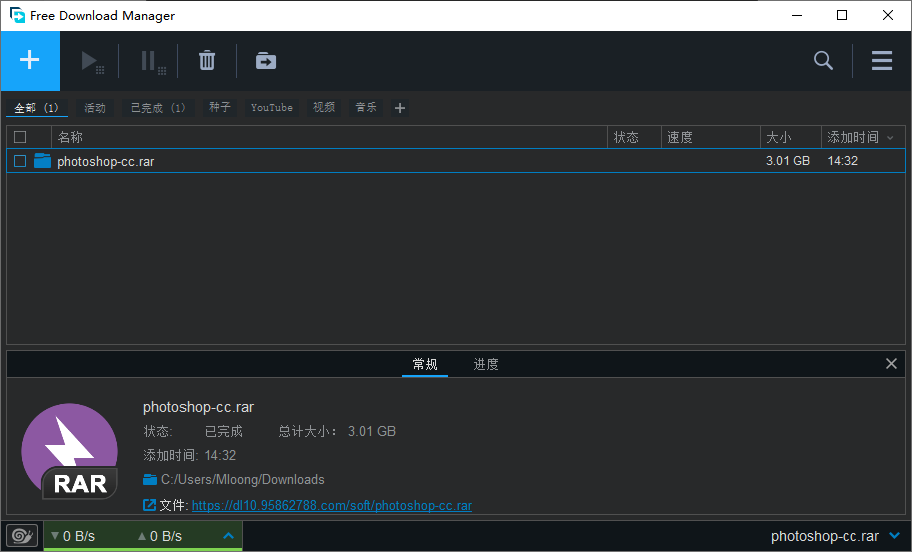Select the YouTube filter tab
Screen dimensions: 912x552
pos(272,108)
